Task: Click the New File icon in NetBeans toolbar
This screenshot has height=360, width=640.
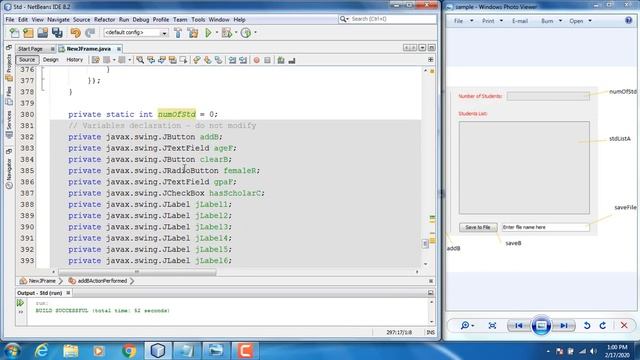Action: (x=15, y=33)
